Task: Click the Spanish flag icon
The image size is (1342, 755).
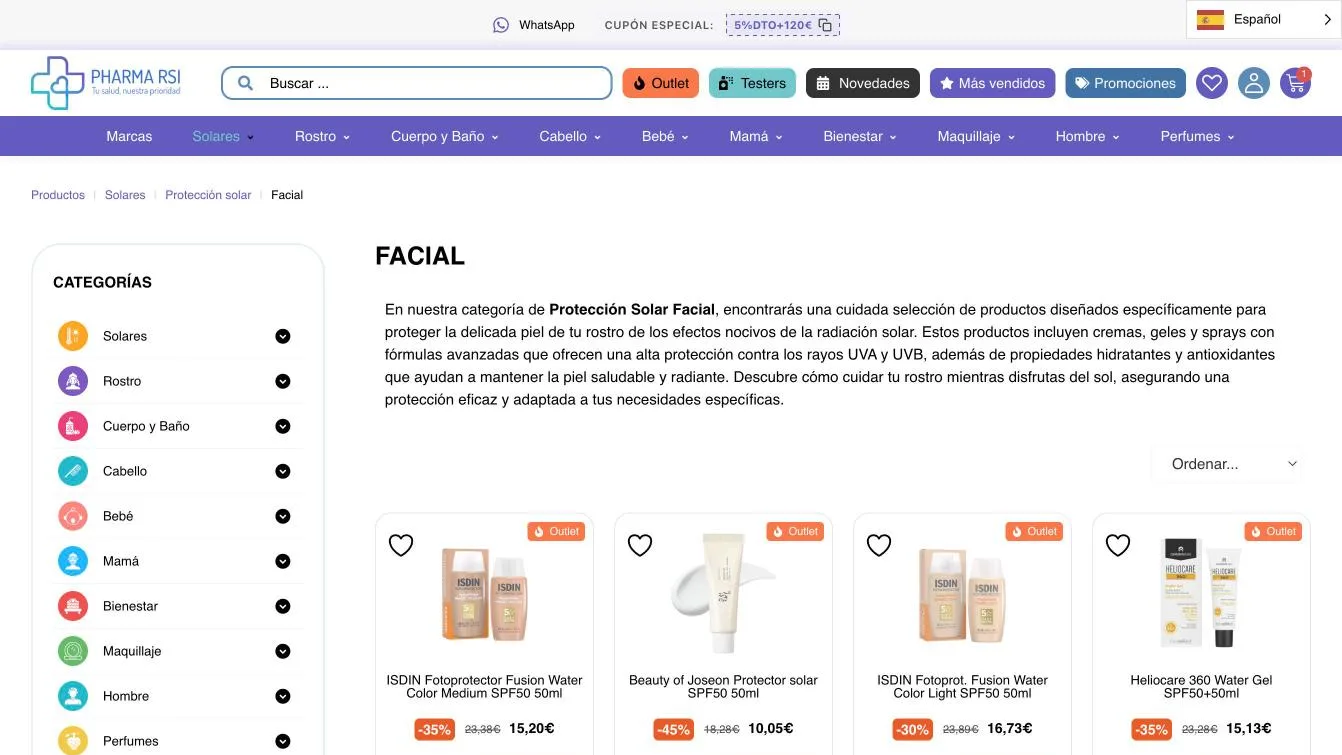Action: [x=1210, y=19]
